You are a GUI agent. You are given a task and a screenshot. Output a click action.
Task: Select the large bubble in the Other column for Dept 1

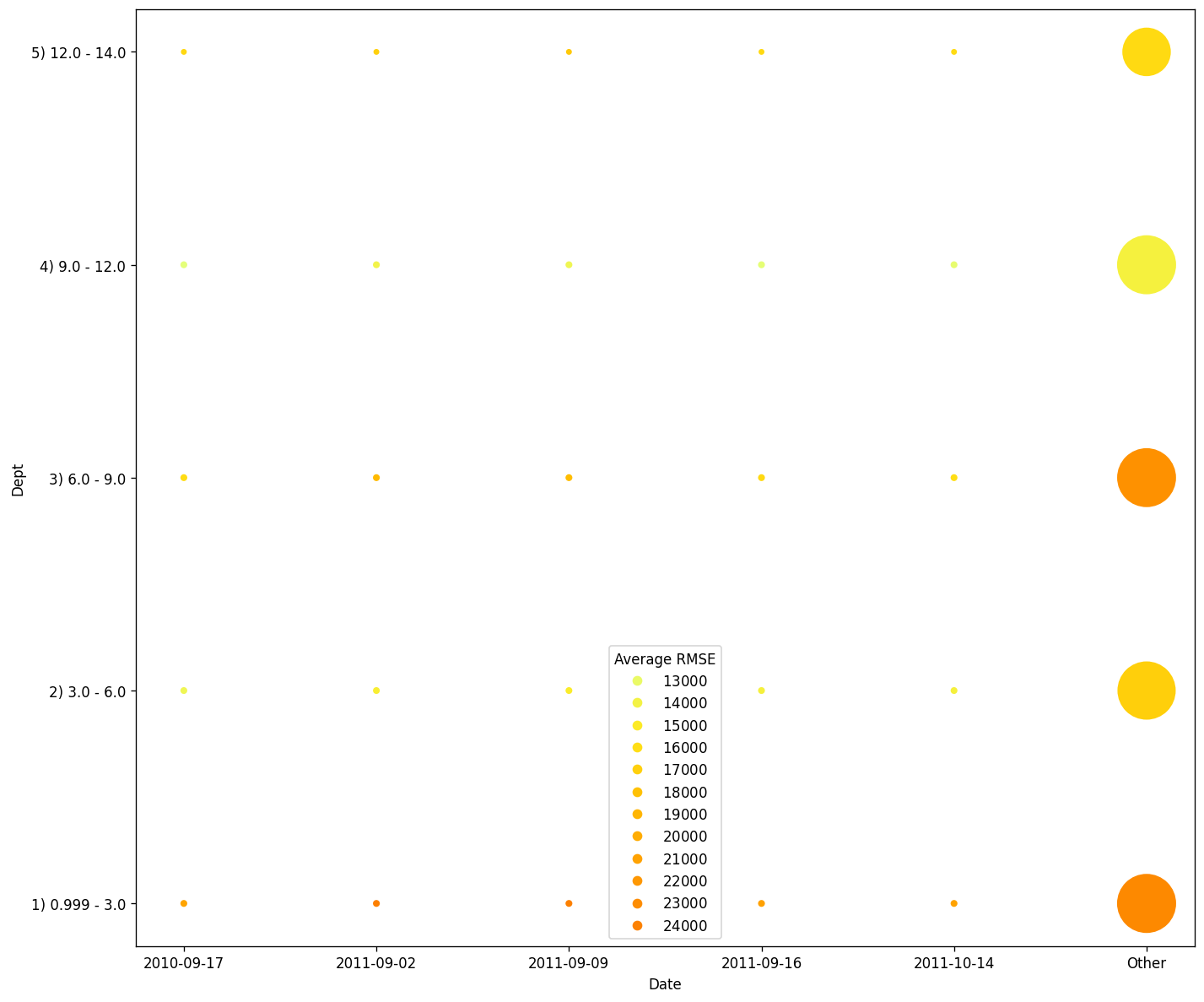[x=1147, y=902]
